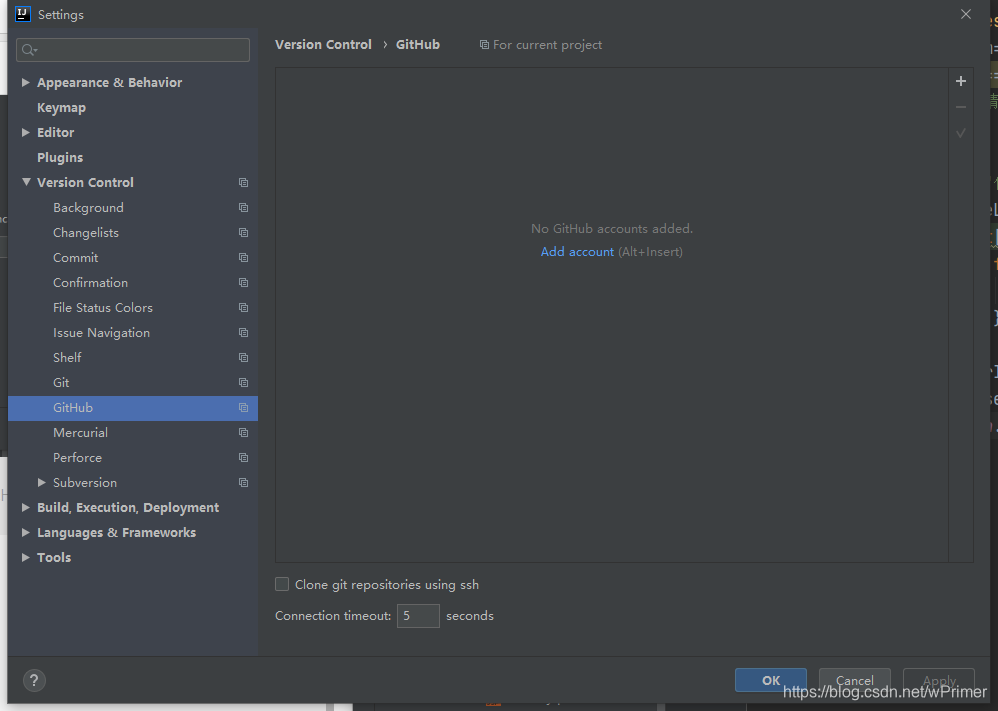Enable Clone git repositories using ssh
Image resolution: width=998 pixels, height=711 pixels.
[282, 584]
